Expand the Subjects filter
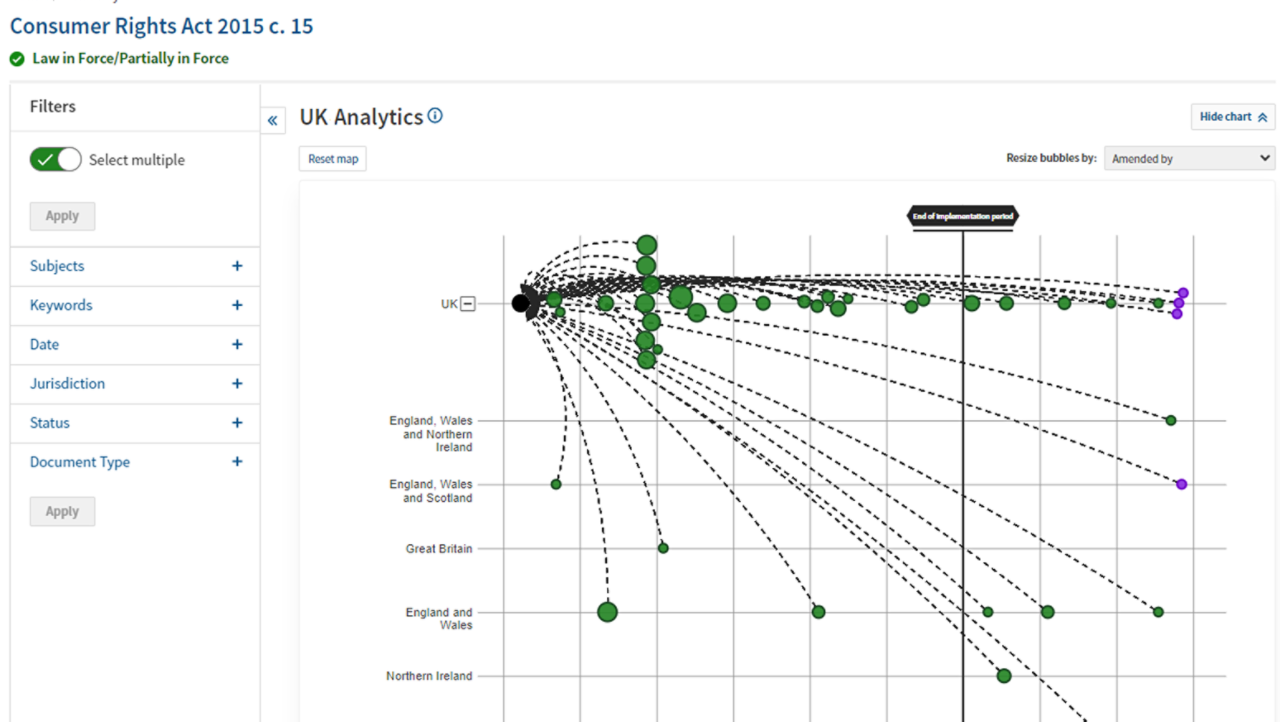Screen dimensions: 1280x722 click(x=237, y=266)
